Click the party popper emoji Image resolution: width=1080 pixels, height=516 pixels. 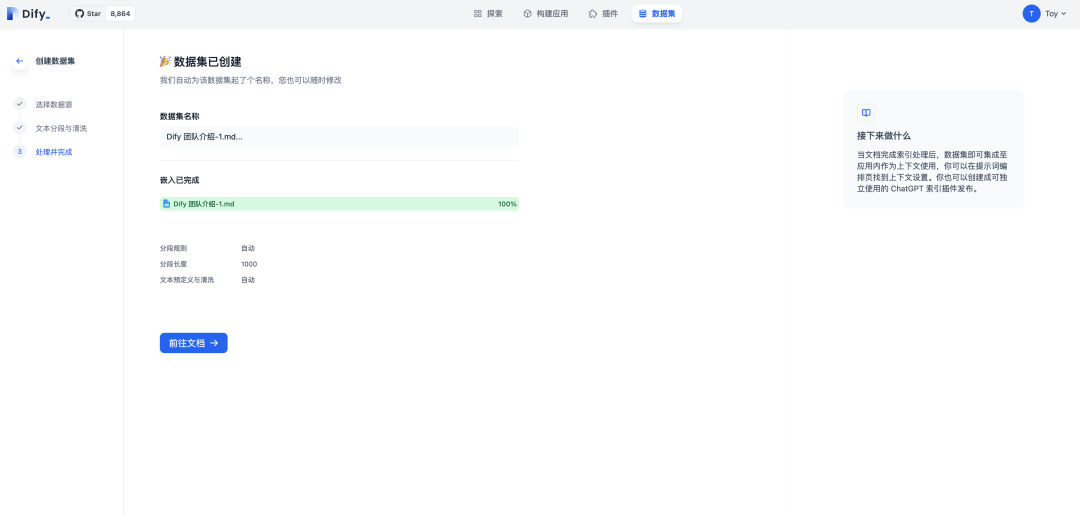tap(165, 61)
